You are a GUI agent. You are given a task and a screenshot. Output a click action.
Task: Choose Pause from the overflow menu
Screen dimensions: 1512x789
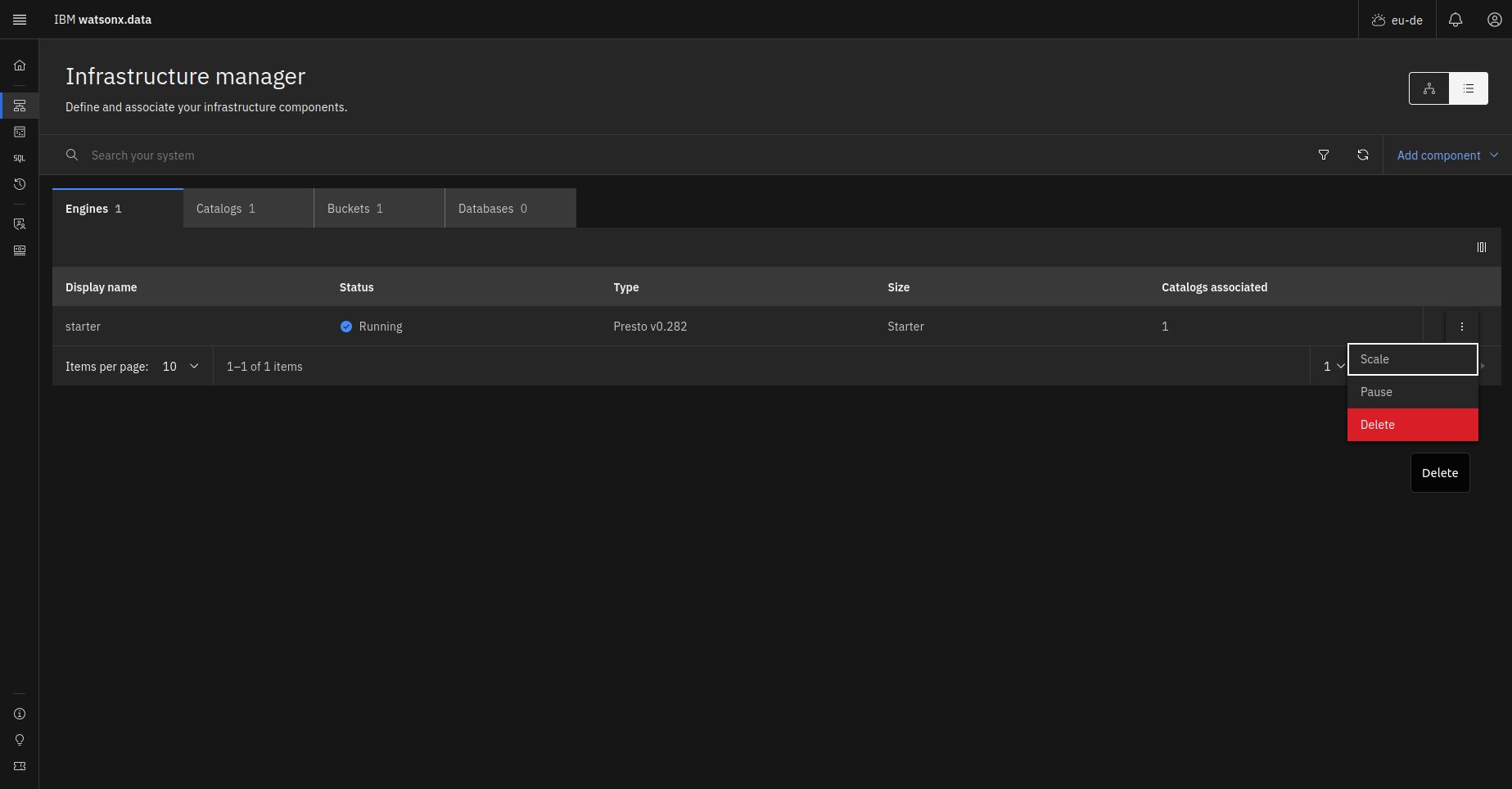pos(1413,392)
